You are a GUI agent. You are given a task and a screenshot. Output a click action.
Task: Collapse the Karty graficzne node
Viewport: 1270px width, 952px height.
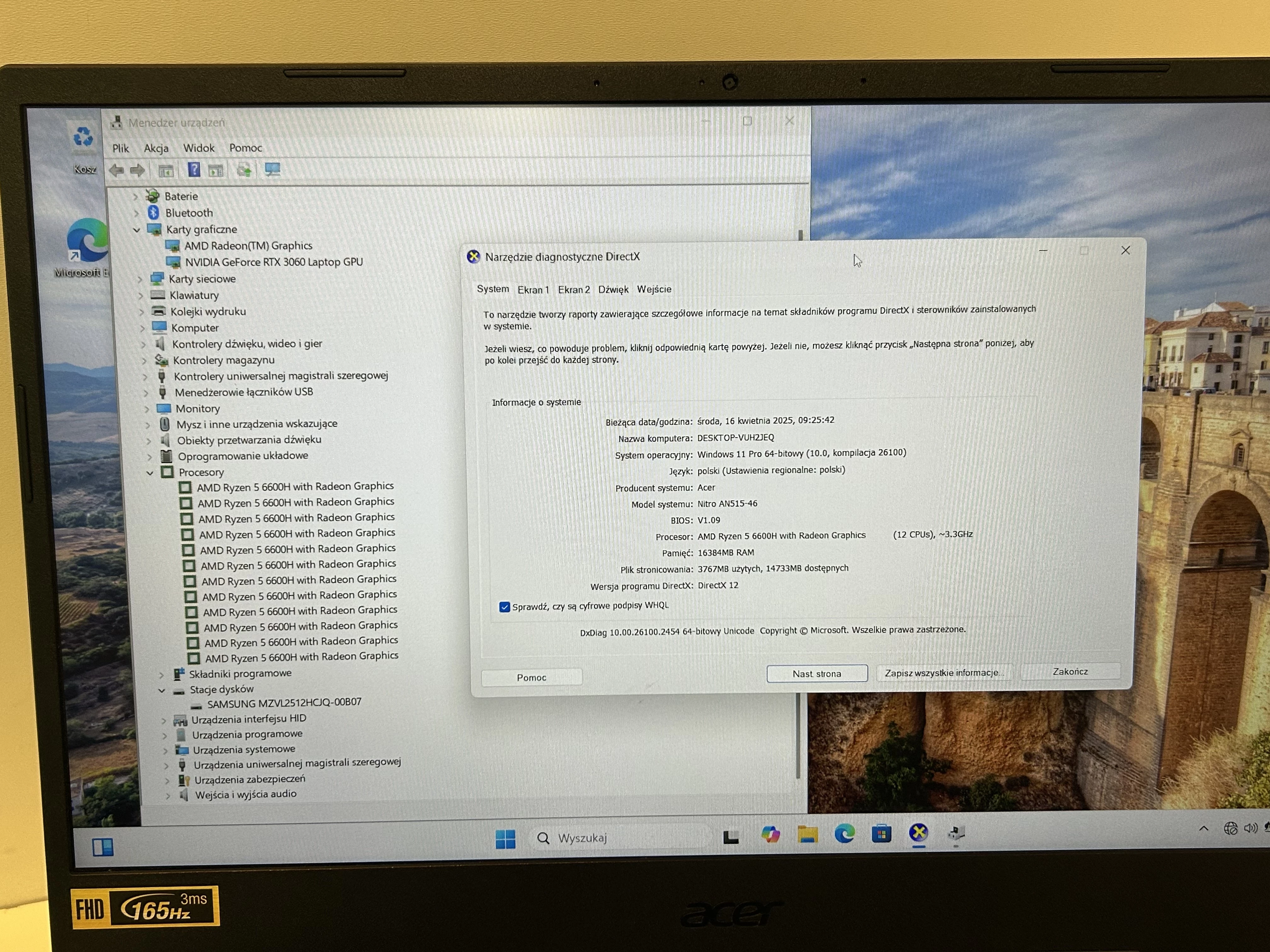[137, 230]
